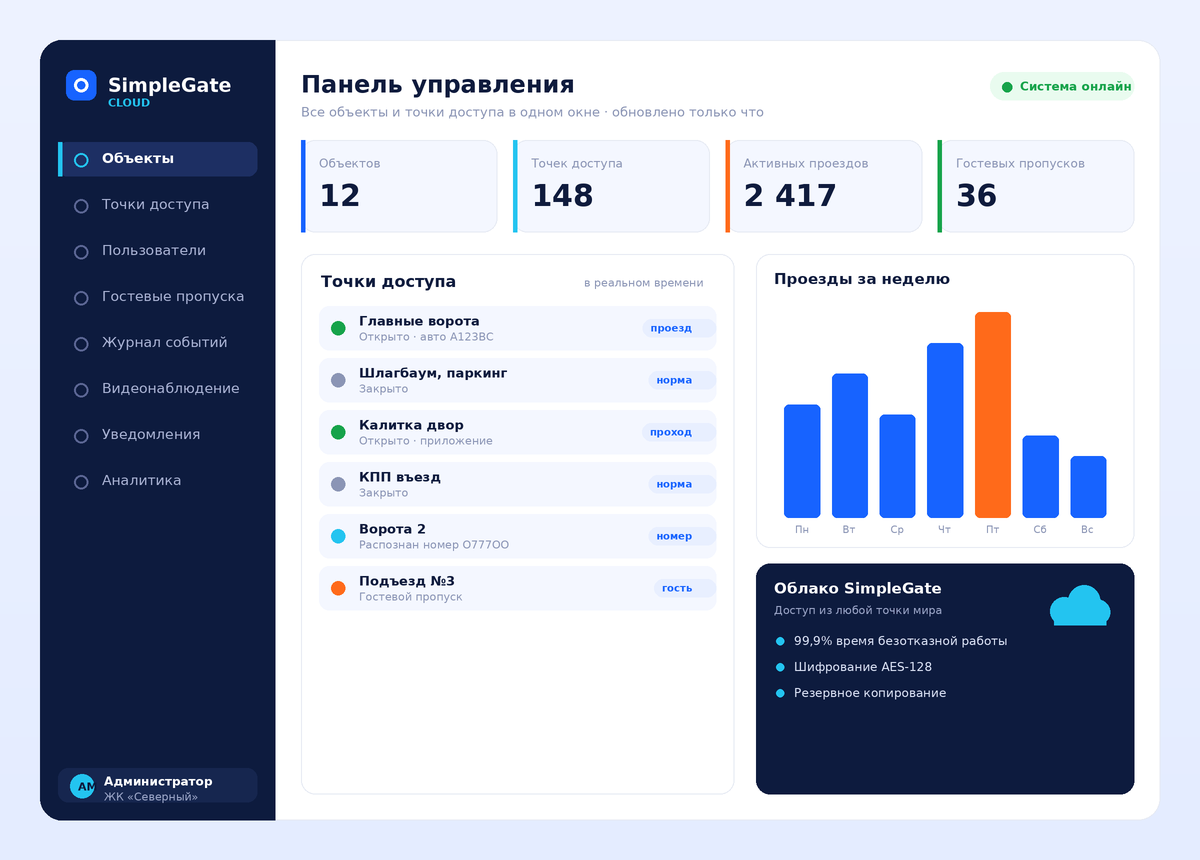Click the ring icon beside Пользователи
The image size is (1200, 860).
[x=81, y=252]
